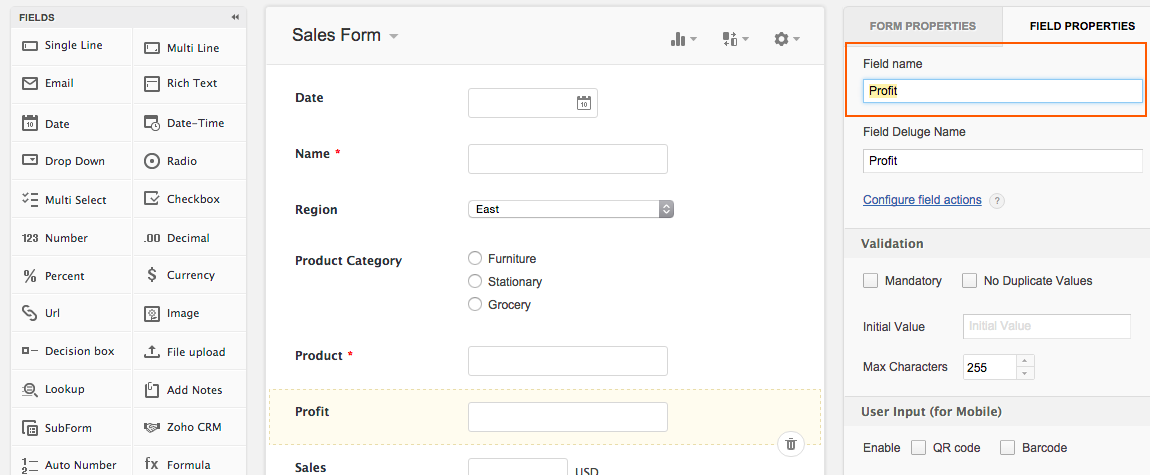Open the calendar picker in Date field
Screen dimensions: 1150x475
coord(584,103)
